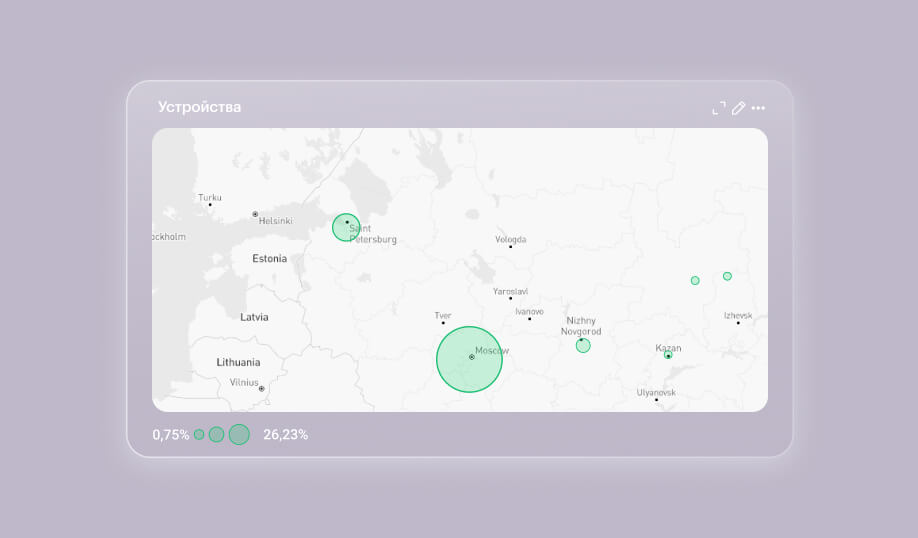Click the Ulyanovsk city label
The image size is (918, 538).
click(x=656, y=393)
